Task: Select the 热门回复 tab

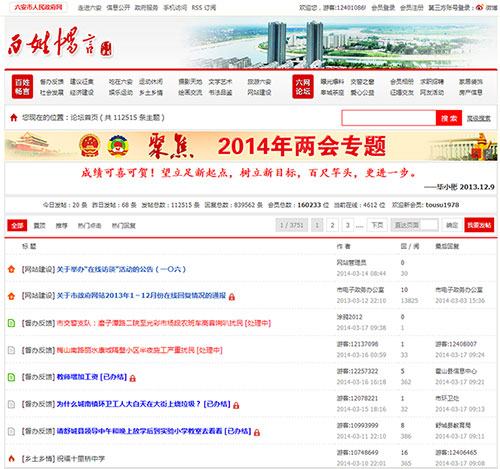Action: (124, 226)
